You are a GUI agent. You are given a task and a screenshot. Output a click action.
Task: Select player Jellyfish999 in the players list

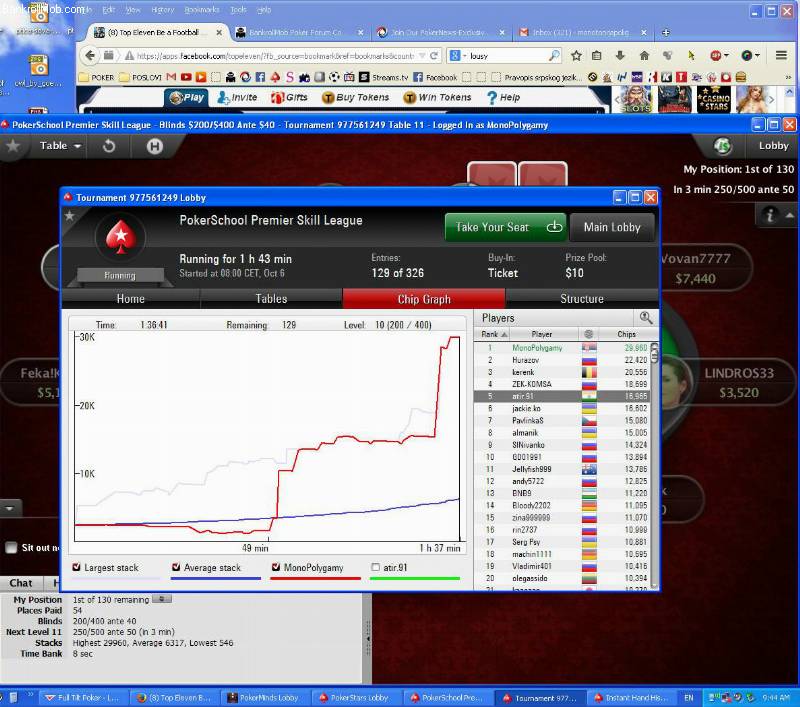click(x=562, y=469)
